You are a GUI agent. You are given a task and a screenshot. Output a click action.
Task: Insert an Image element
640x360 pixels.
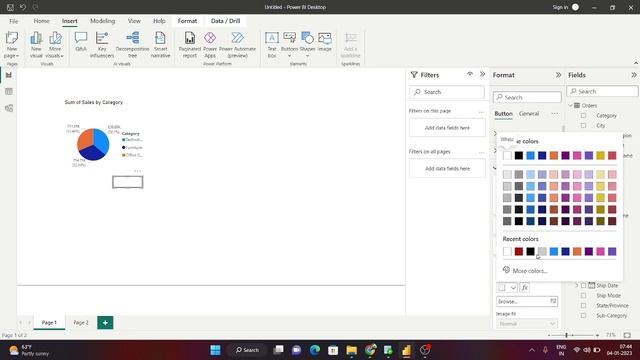[324, 42]
